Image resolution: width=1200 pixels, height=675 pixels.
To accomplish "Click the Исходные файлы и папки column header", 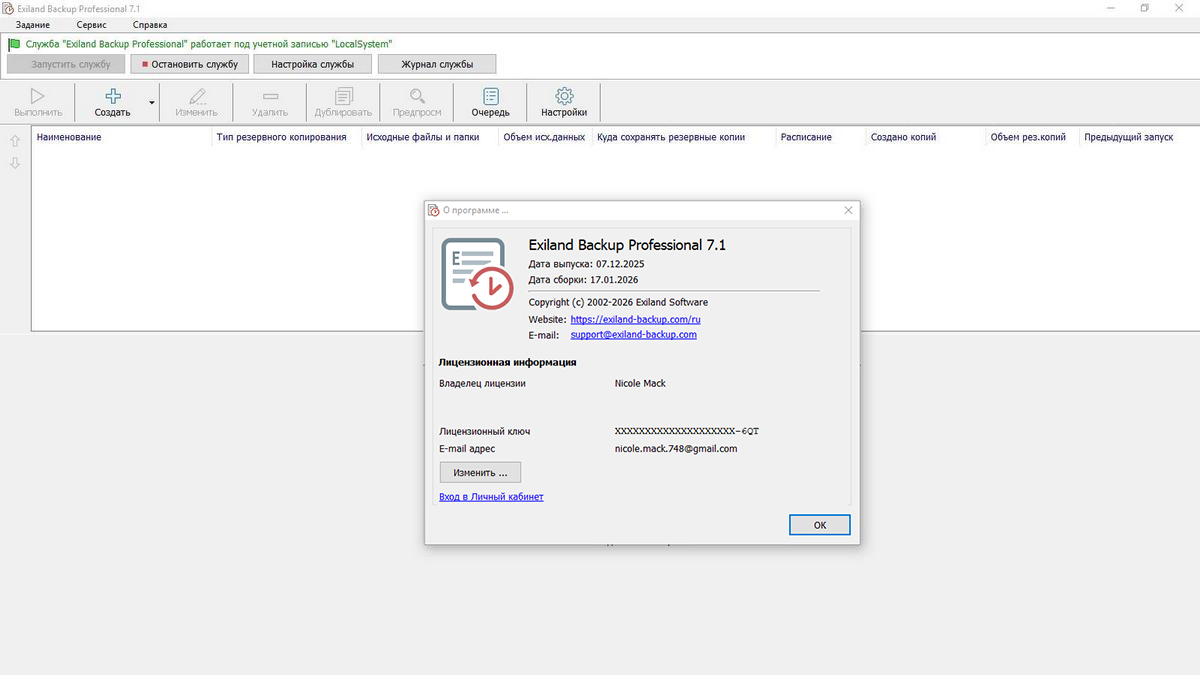I will pos(431,137).
